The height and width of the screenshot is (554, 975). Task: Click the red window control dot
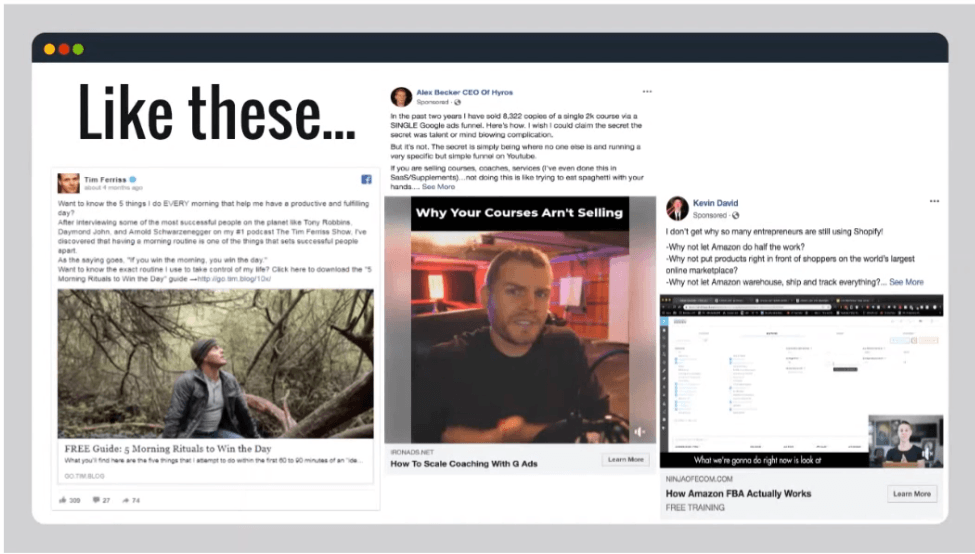(x=63, y=49)
